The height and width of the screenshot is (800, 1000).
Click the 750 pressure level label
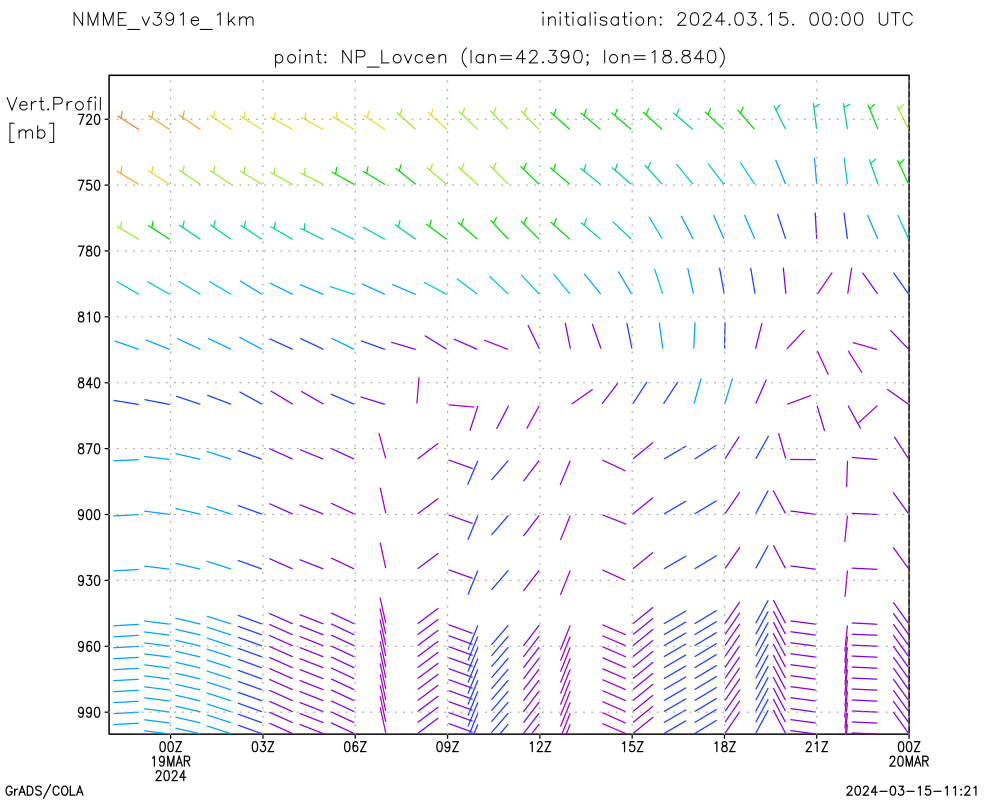click(x=89, y=186)
